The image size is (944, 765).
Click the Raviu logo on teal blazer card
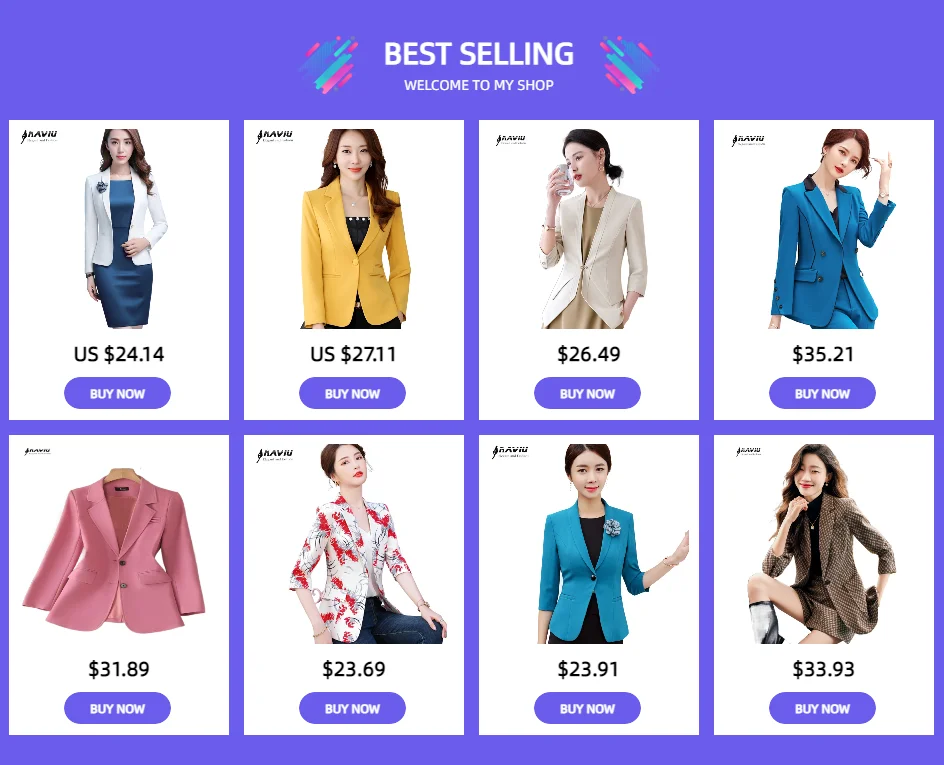[510, 451]
